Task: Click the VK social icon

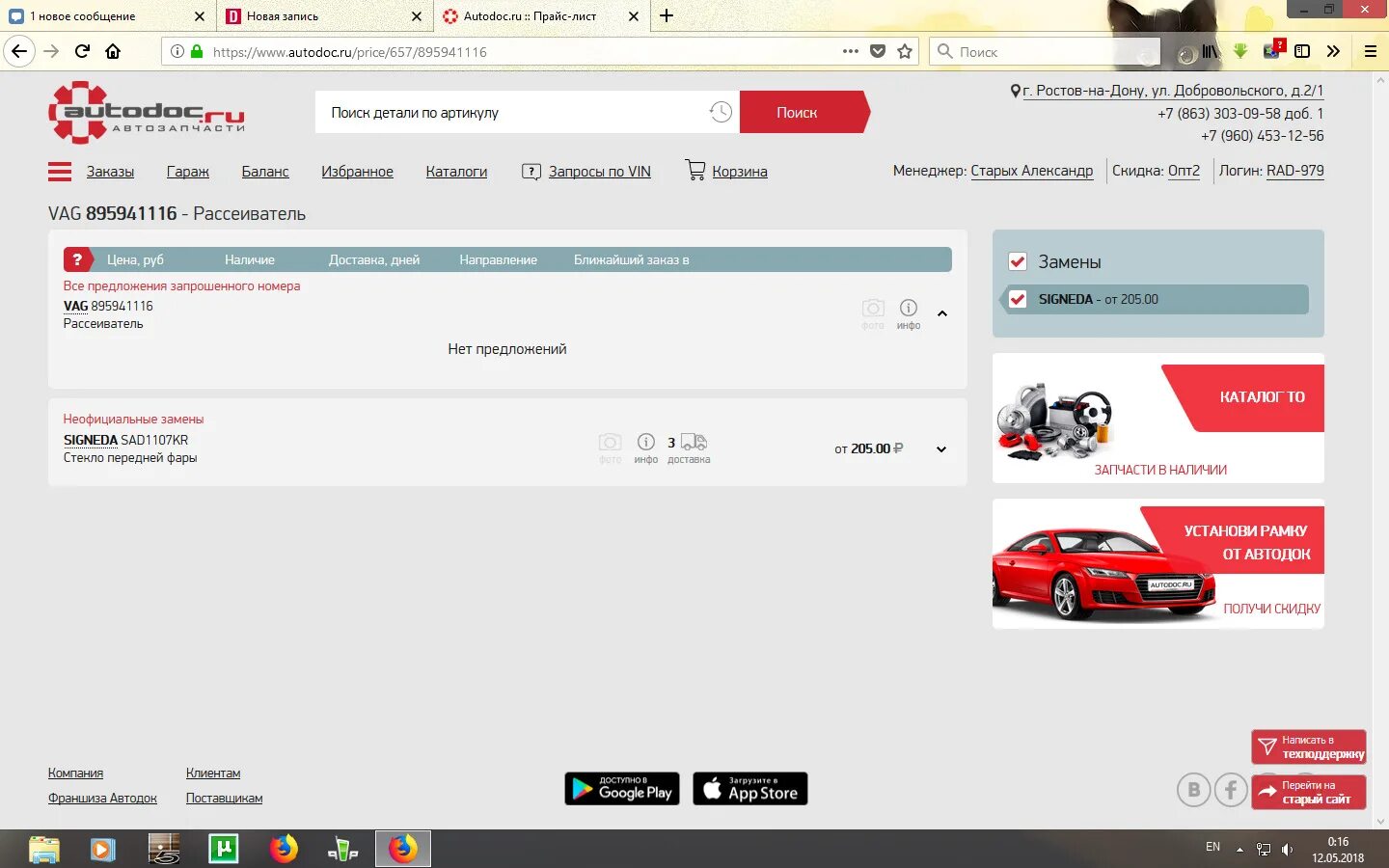Action: 1193,791
